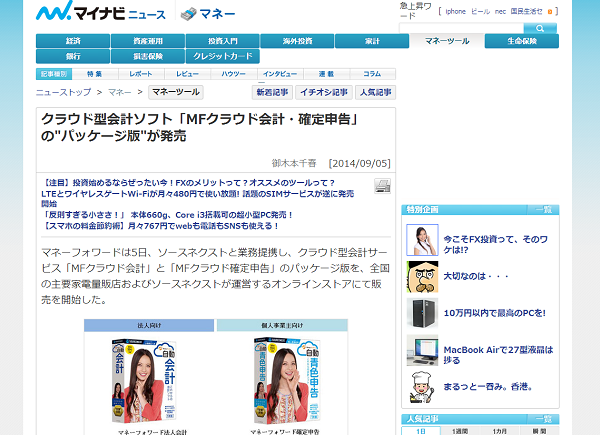Select the マネーツール navigation tab
This screenshot has height=435, width=600.
447,41
